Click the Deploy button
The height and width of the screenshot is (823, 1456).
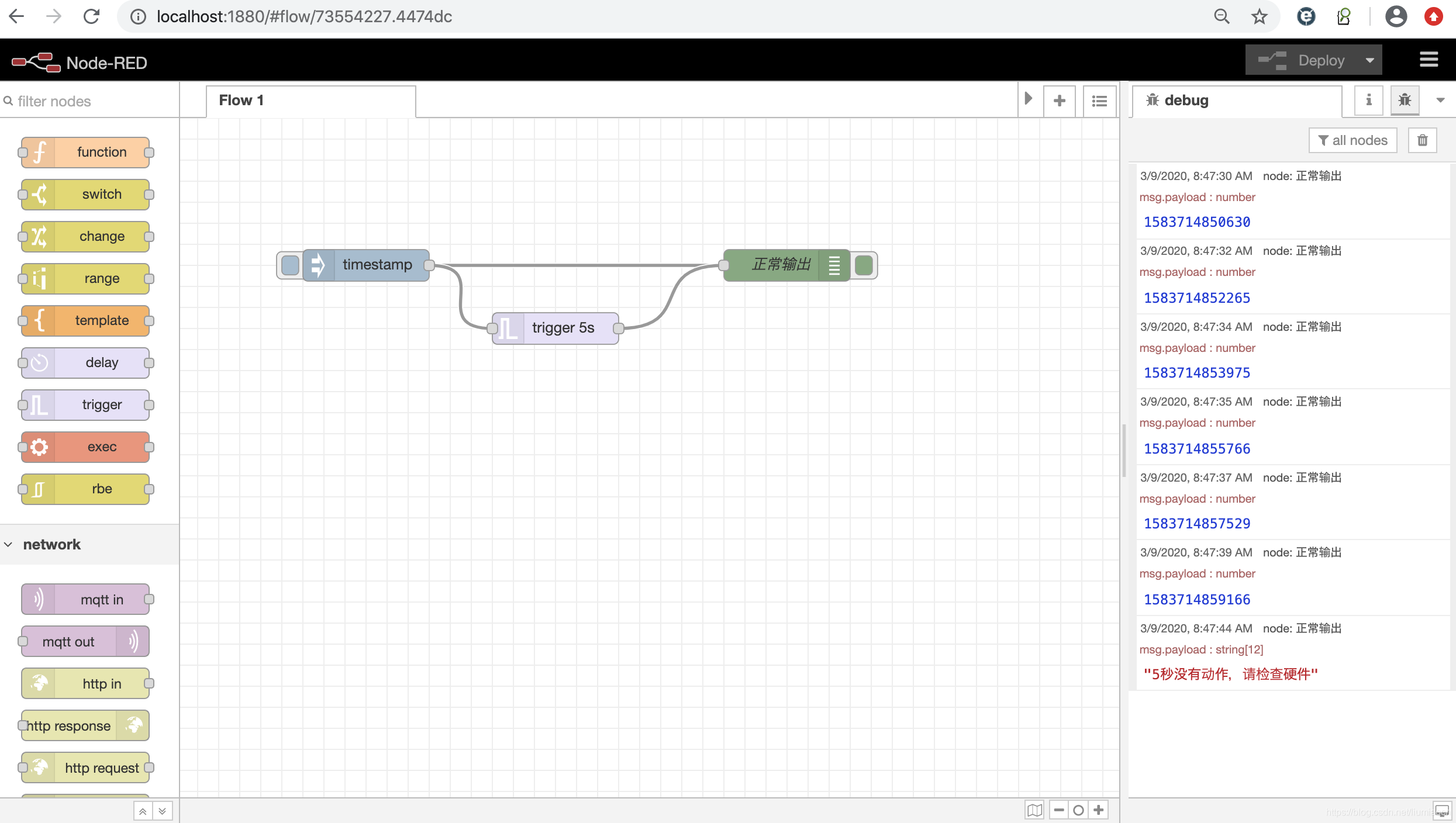[1302, 60]
